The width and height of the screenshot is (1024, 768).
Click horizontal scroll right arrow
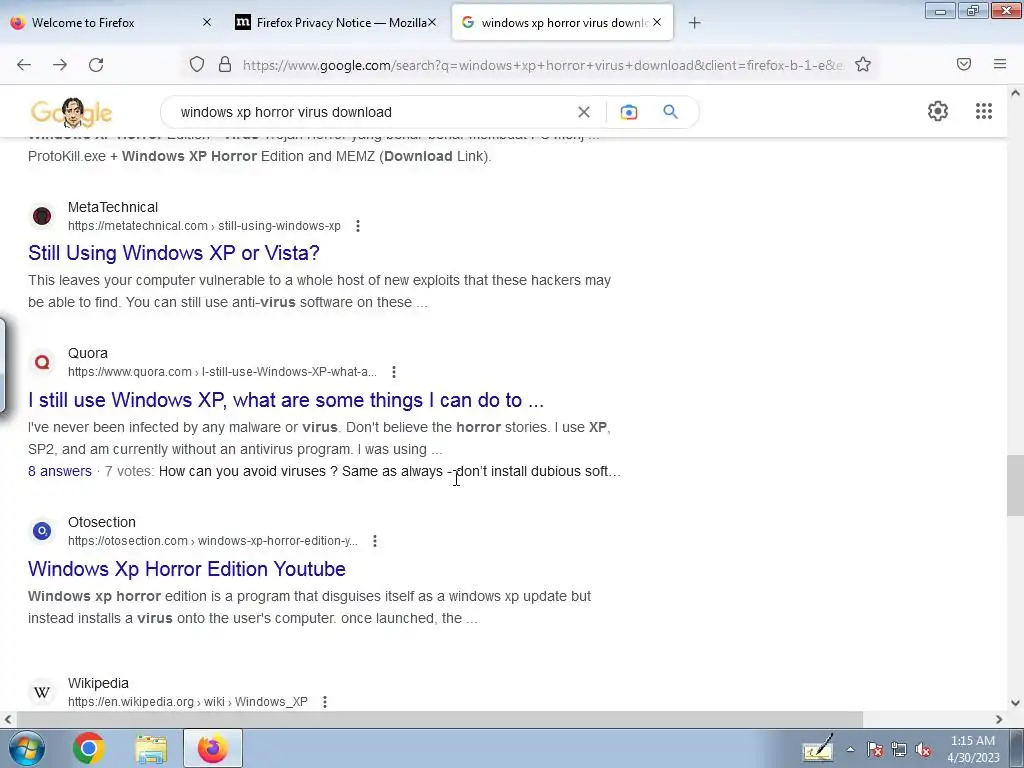[999, 719]
